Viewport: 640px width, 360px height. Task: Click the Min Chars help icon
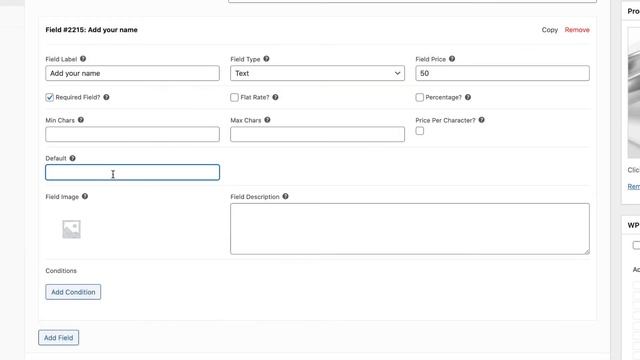(x=81, y=120)
